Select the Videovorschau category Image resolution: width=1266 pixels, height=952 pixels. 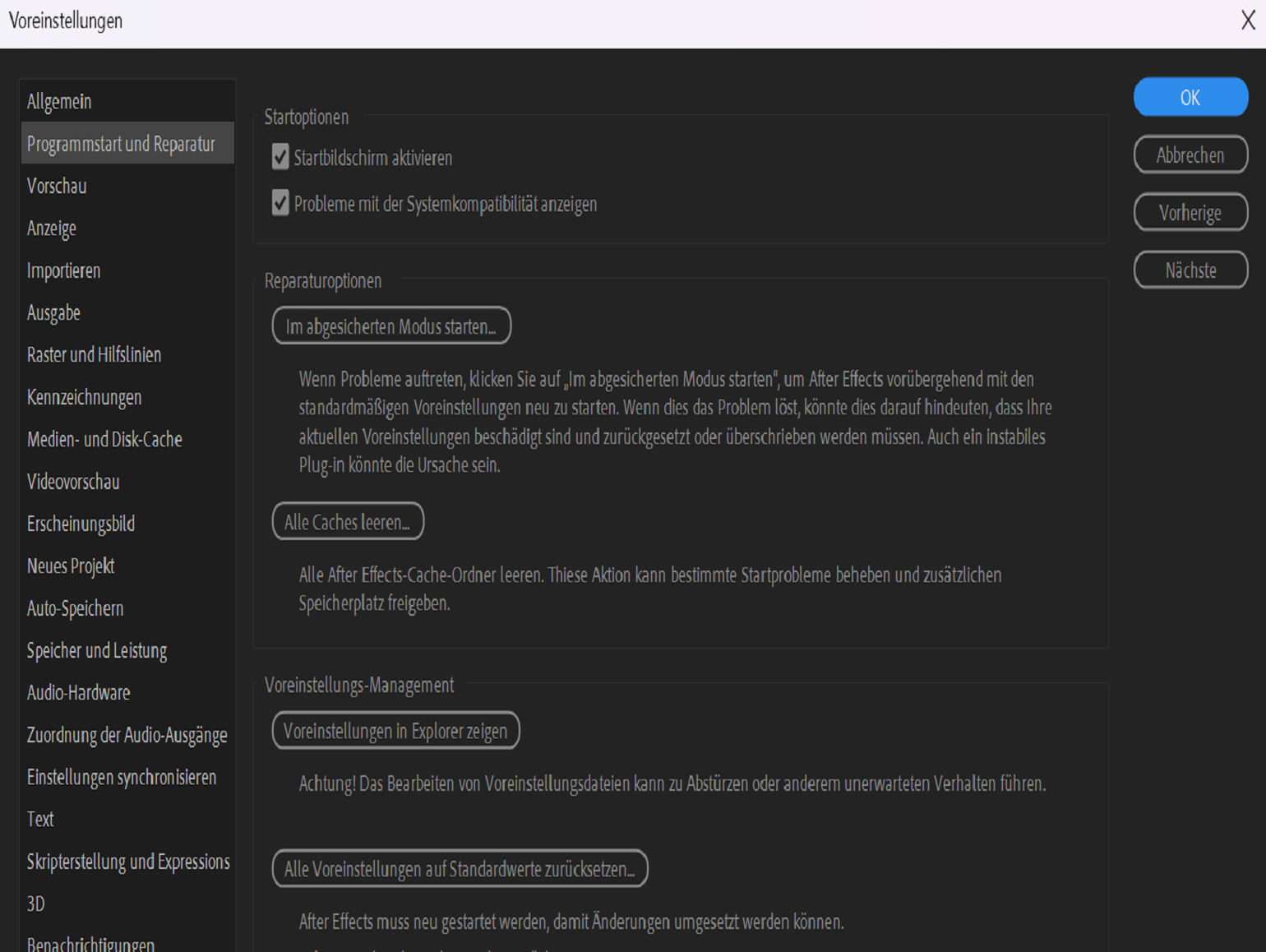pyautogui.click(x=127, y=482)
